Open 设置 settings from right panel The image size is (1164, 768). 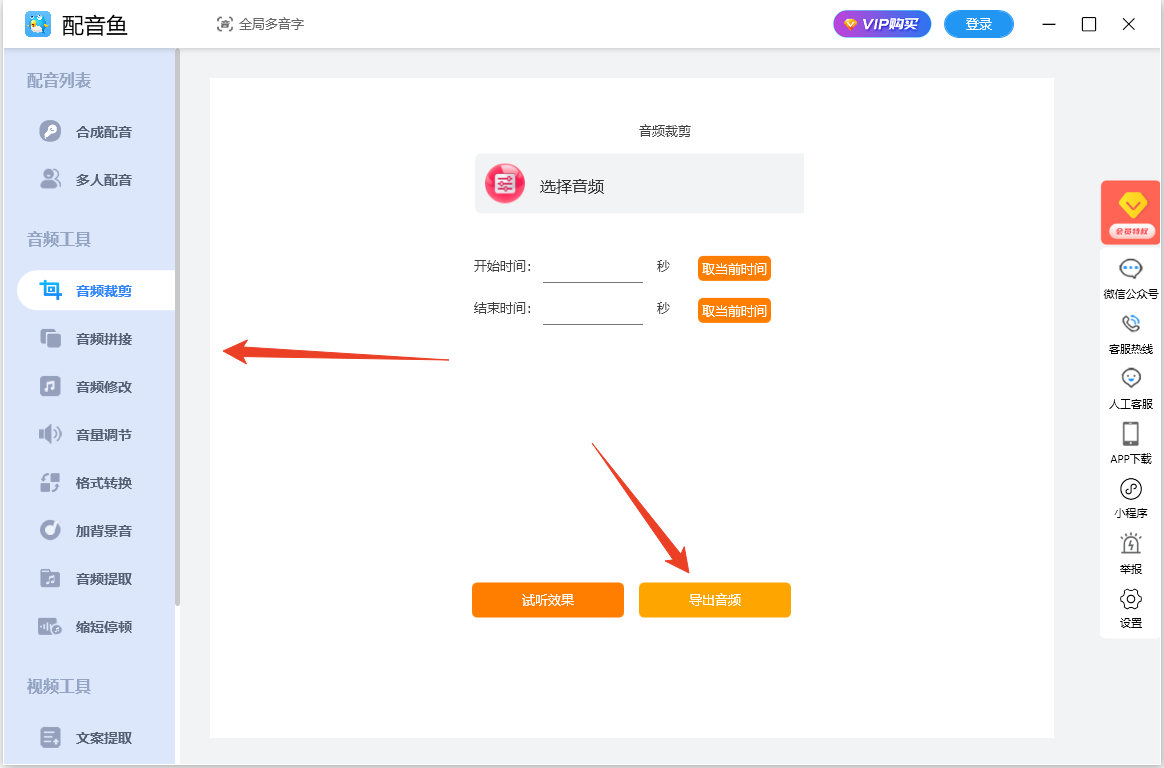(x=1131, y=608)
